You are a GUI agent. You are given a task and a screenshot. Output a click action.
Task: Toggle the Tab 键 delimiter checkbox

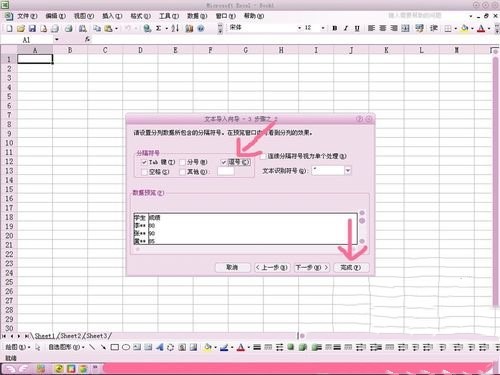point(144,162)
